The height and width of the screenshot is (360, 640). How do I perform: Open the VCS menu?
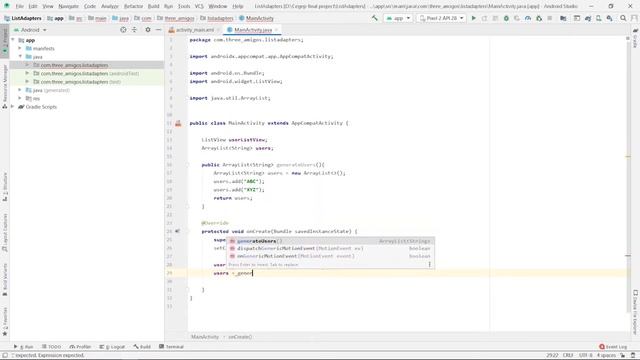pos(199,6)
